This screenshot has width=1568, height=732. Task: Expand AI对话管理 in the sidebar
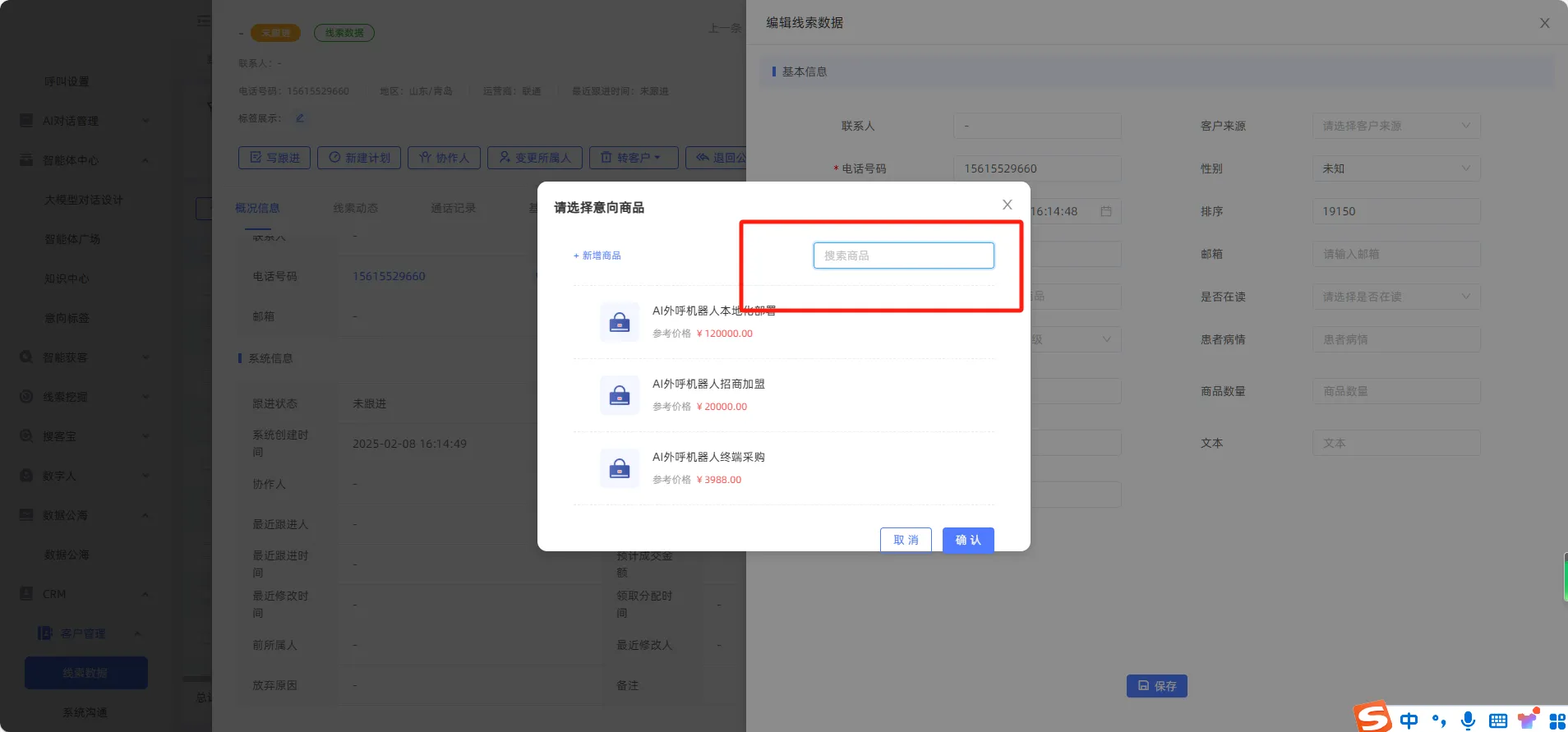tap(85, 121)
